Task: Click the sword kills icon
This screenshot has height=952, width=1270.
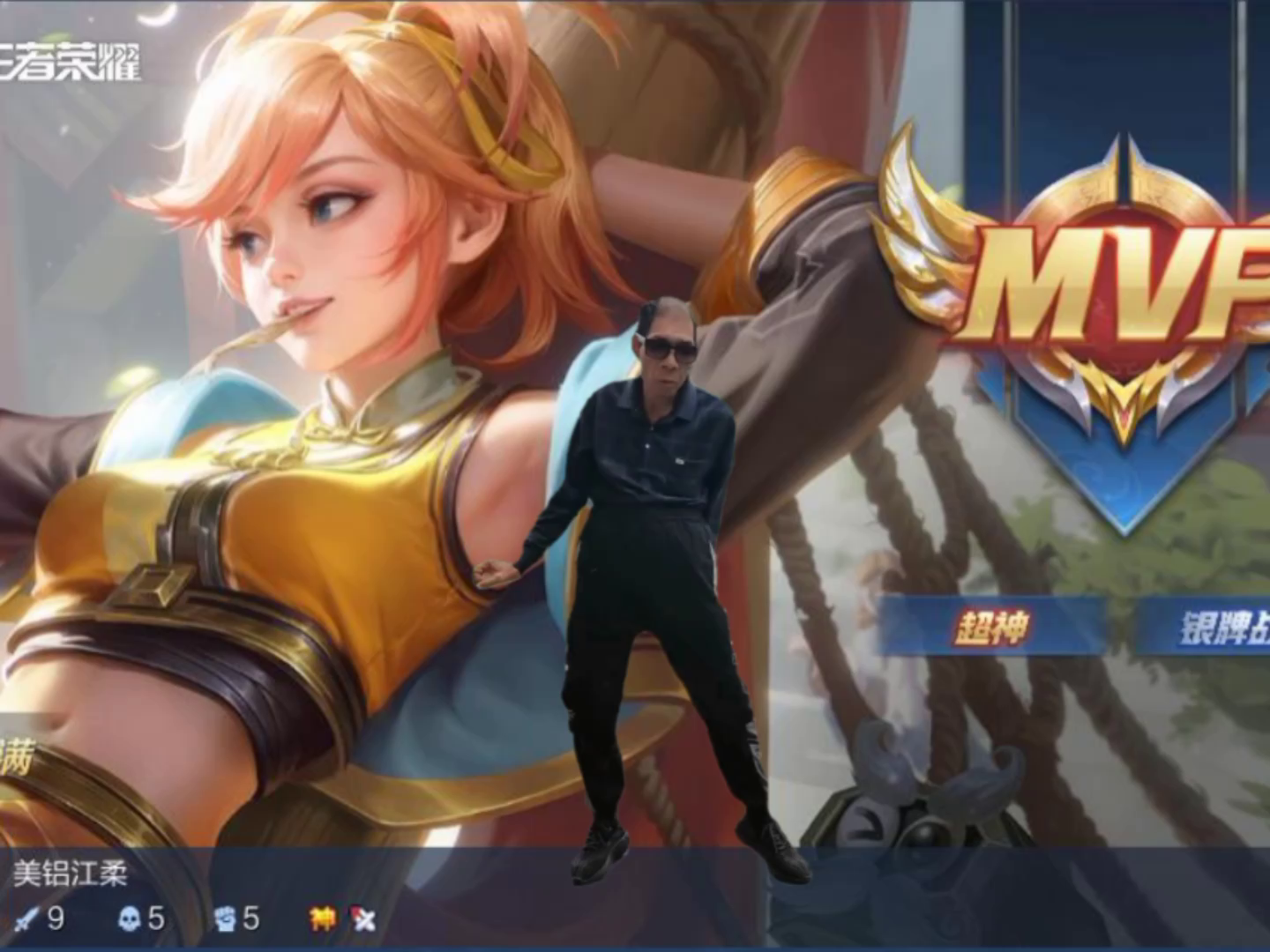Action: [26, 919]
